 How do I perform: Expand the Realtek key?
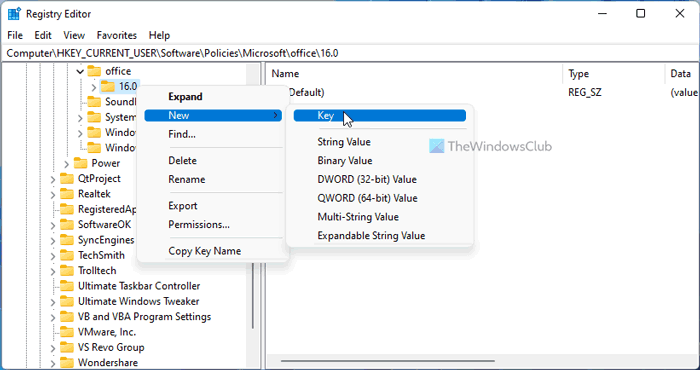point(53,194)
